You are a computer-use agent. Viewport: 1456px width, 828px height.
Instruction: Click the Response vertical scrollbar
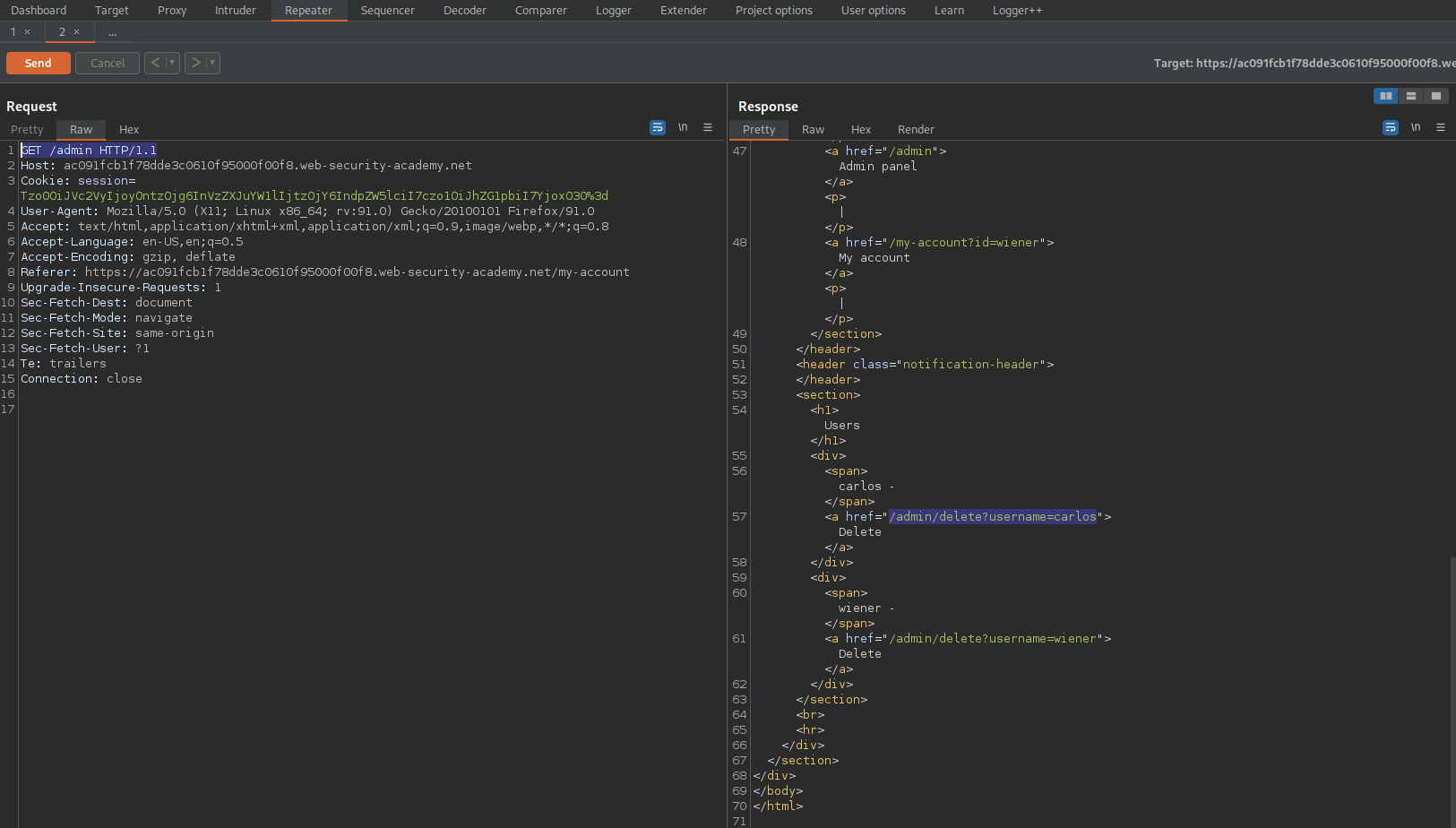pos(1452,692)
